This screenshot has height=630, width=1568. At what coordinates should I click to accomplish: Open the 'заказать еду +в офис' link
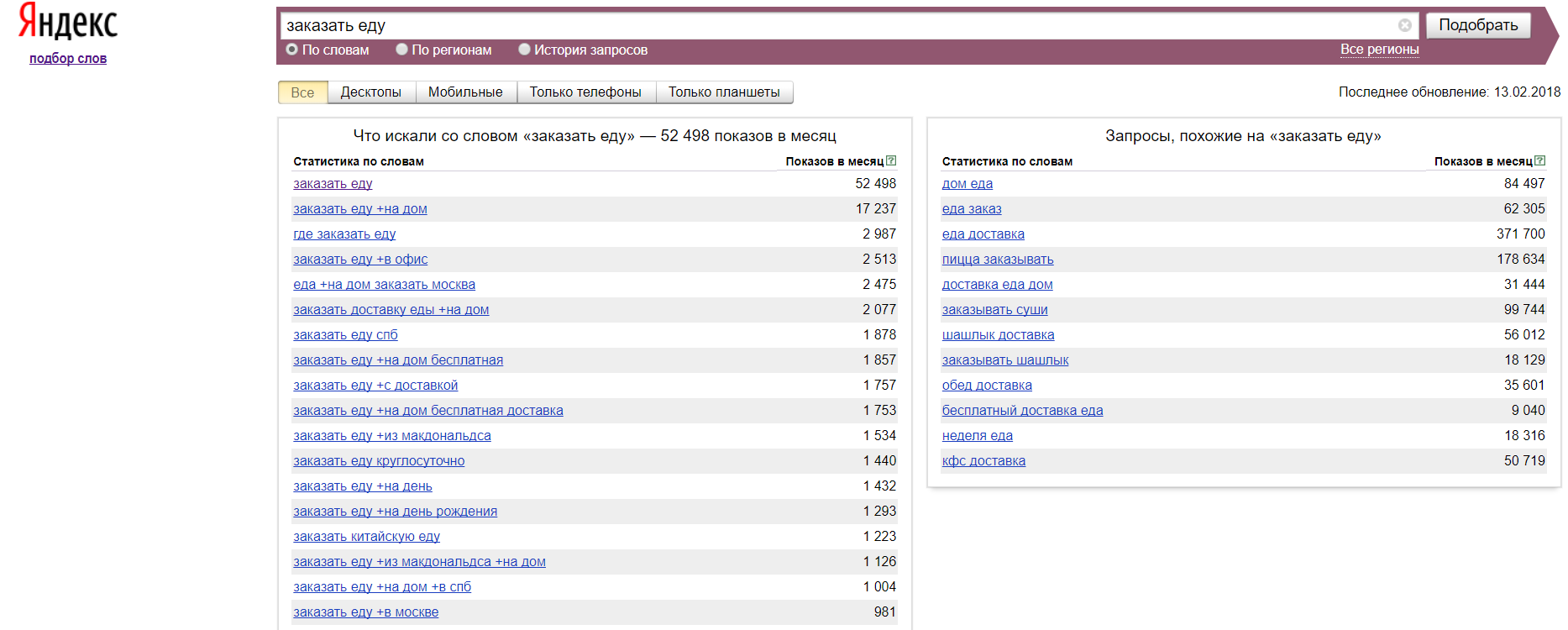pos(360,260)
